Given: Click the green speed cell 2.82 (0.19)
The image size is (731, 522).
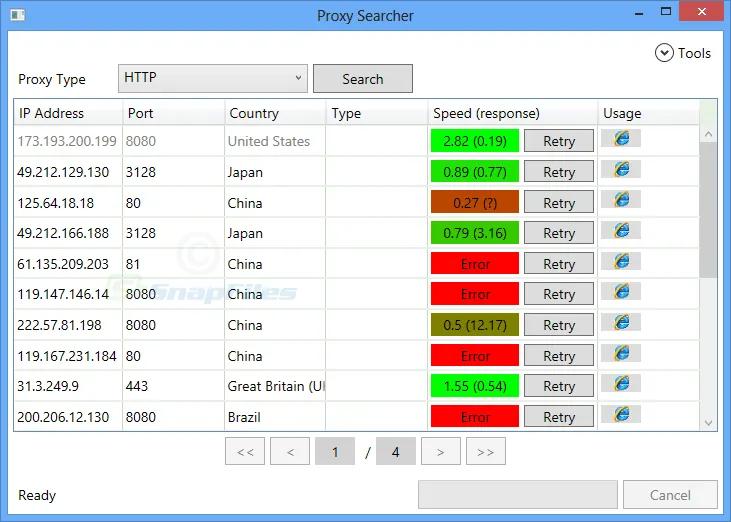Looking at the screenshot, I should pyautogui.click(x=475, y=141).
